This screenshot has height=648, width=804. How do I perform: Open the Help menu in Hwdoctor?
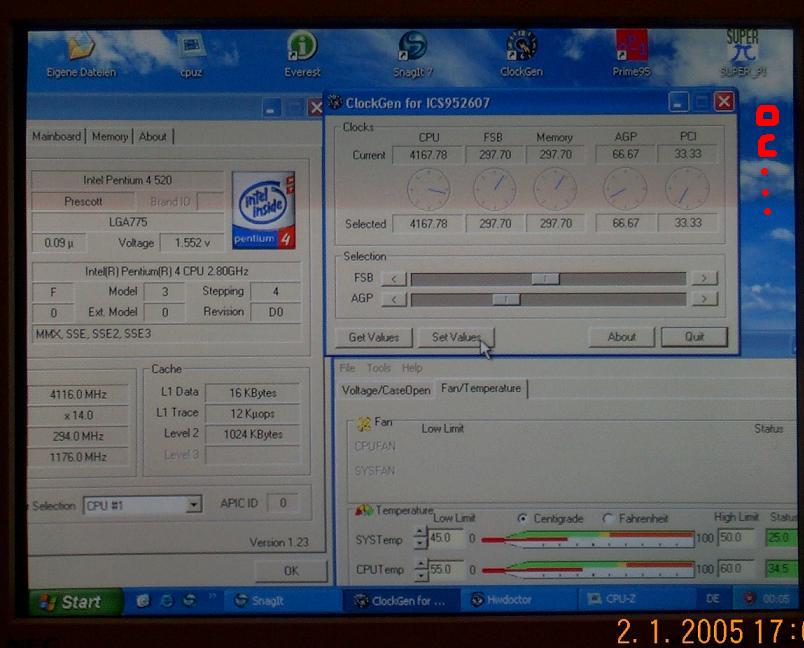pyautogui.click(x=412, y=368)
